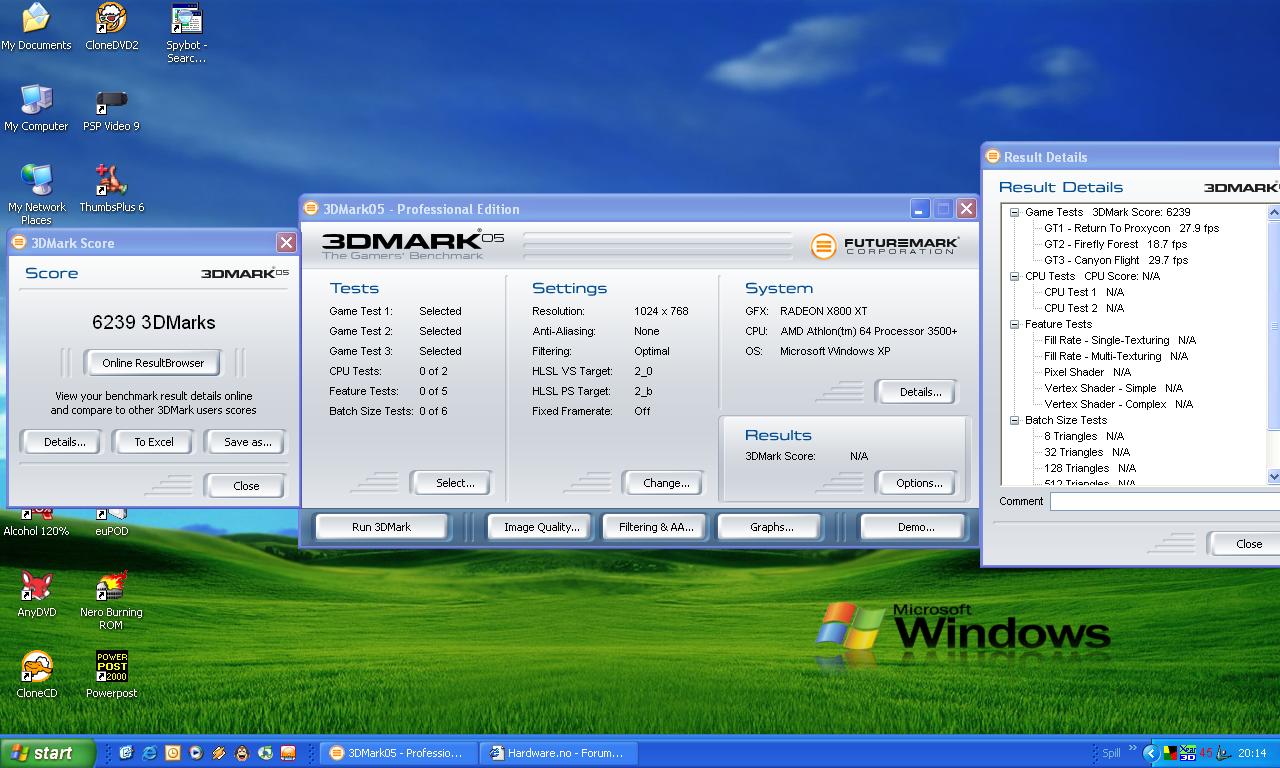Click the XPert 3D tray icon
1280x768 pixels.
[1188, 753]
